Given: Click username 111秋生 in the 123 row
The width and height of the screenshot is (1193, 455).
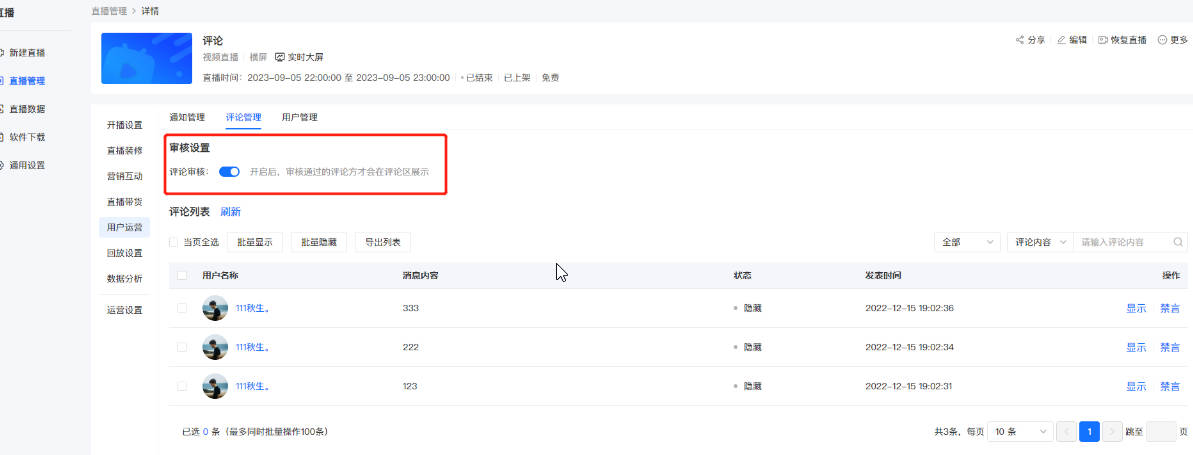Looking at the screenshot, I should point(253,386).
